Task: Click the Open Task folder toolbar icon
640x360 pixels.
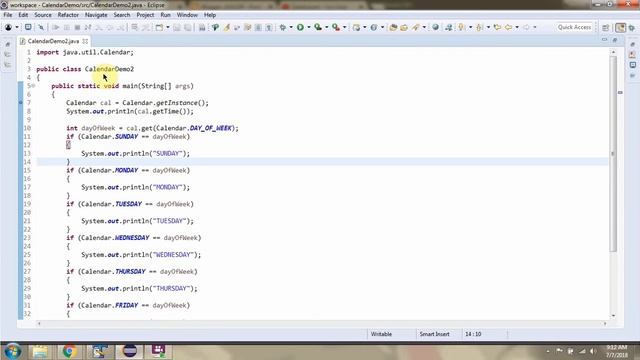Action: (404, 27)
